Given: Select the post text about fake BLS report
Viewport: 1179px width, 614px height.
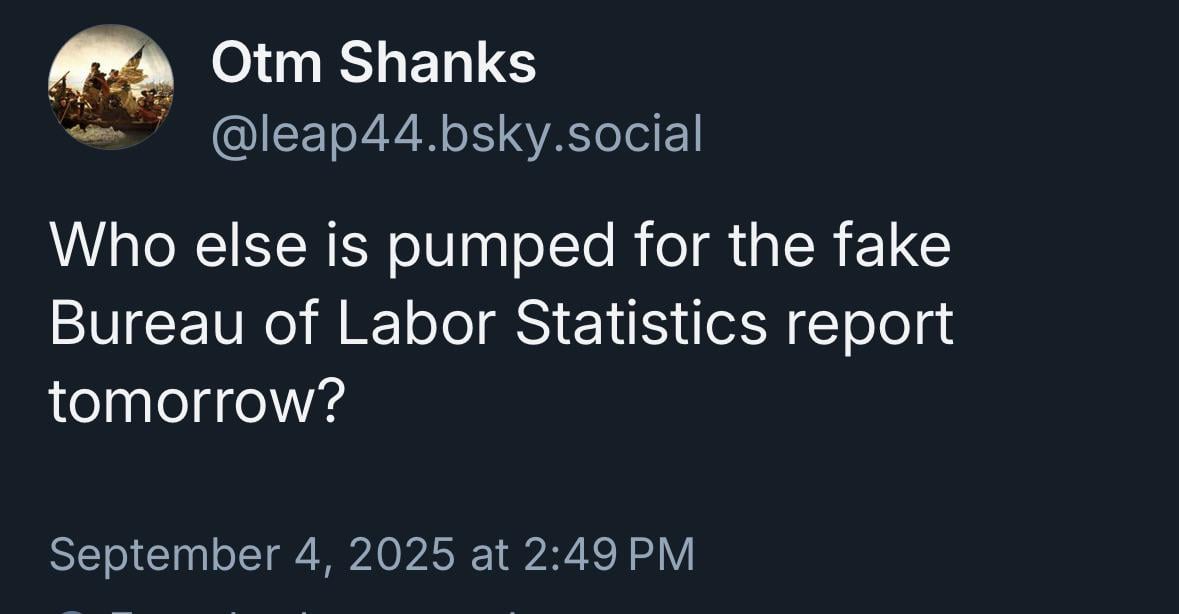Looking at the screenshot, I should (x=502, y=323).
